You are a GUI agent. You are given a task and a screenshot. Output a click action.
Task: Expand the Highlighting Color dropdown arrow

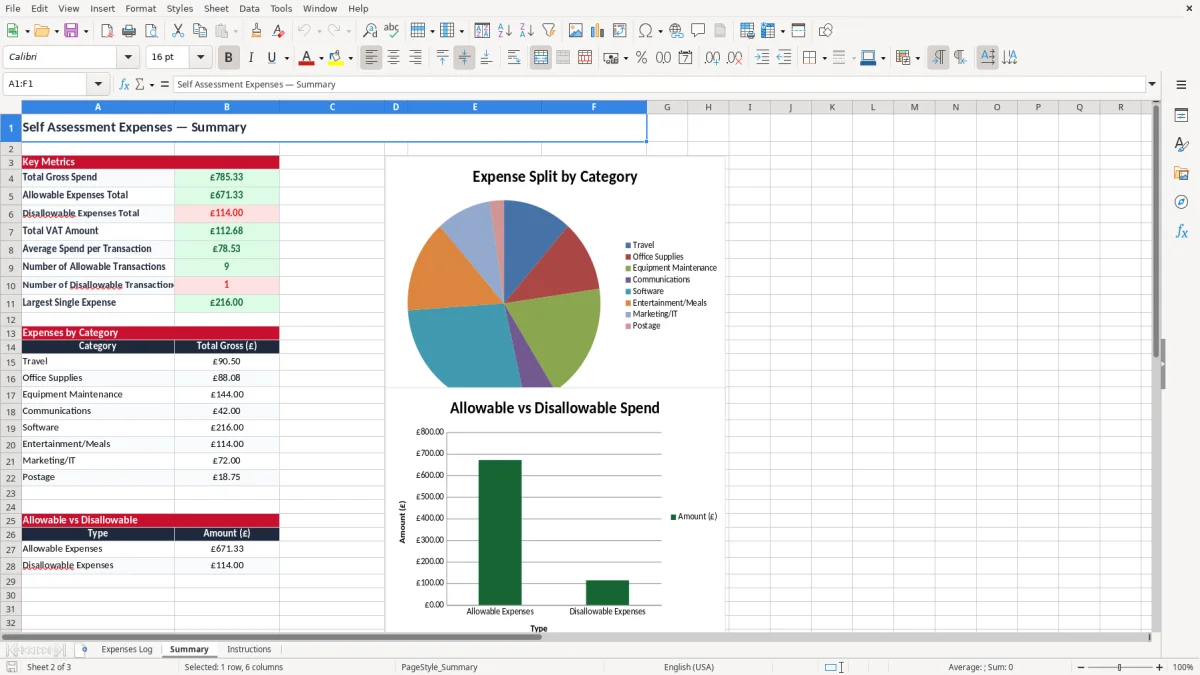[350, 58]
